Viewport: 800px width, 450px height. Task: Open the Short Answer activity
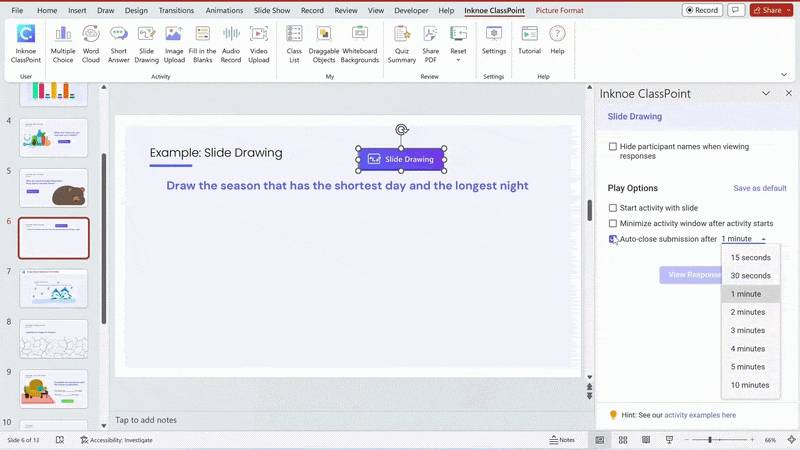(x=119, y=41)
